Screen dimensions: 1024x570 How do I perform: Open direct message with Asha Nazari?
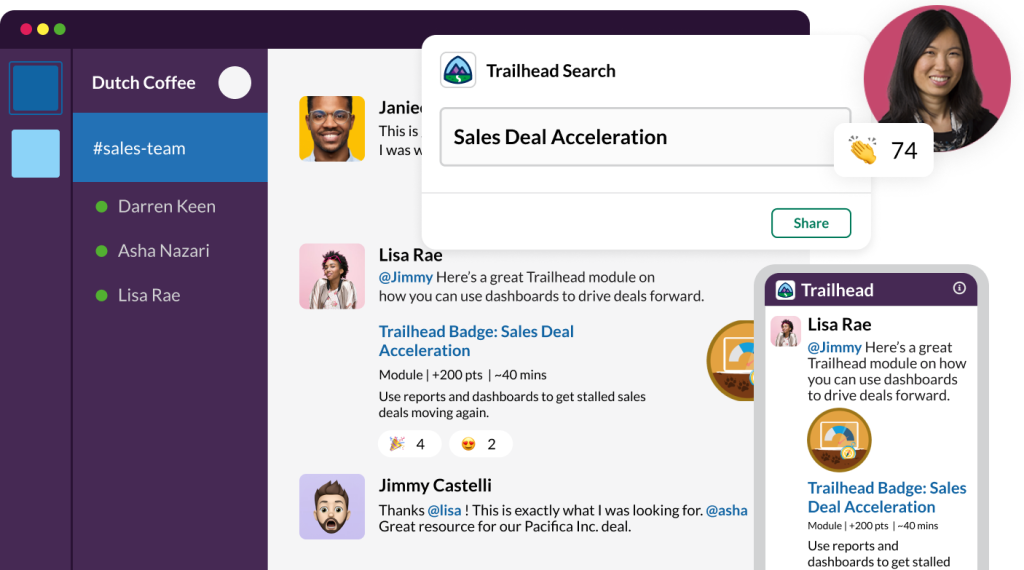pos(163,251)
